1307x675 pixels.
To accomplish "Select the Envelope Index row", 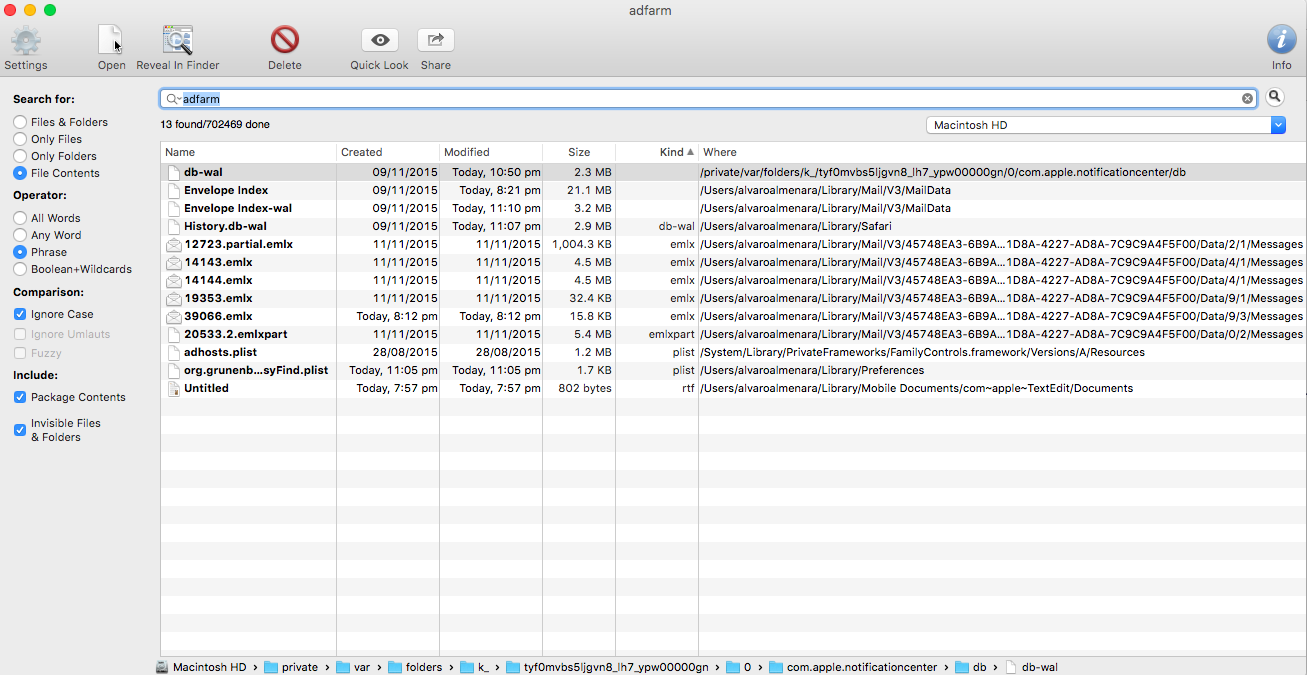I will coord(733,190).
